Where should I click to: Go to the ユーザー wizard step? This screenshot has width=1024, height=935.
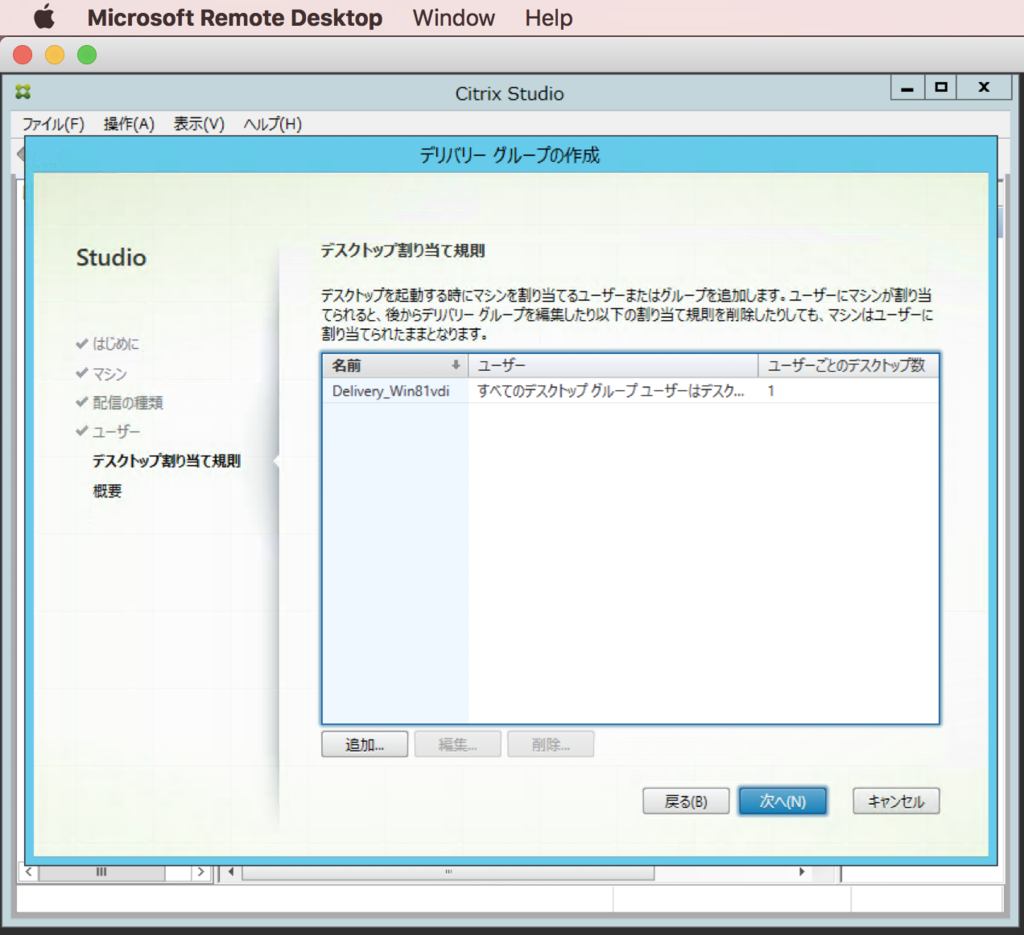coord(116,432)
